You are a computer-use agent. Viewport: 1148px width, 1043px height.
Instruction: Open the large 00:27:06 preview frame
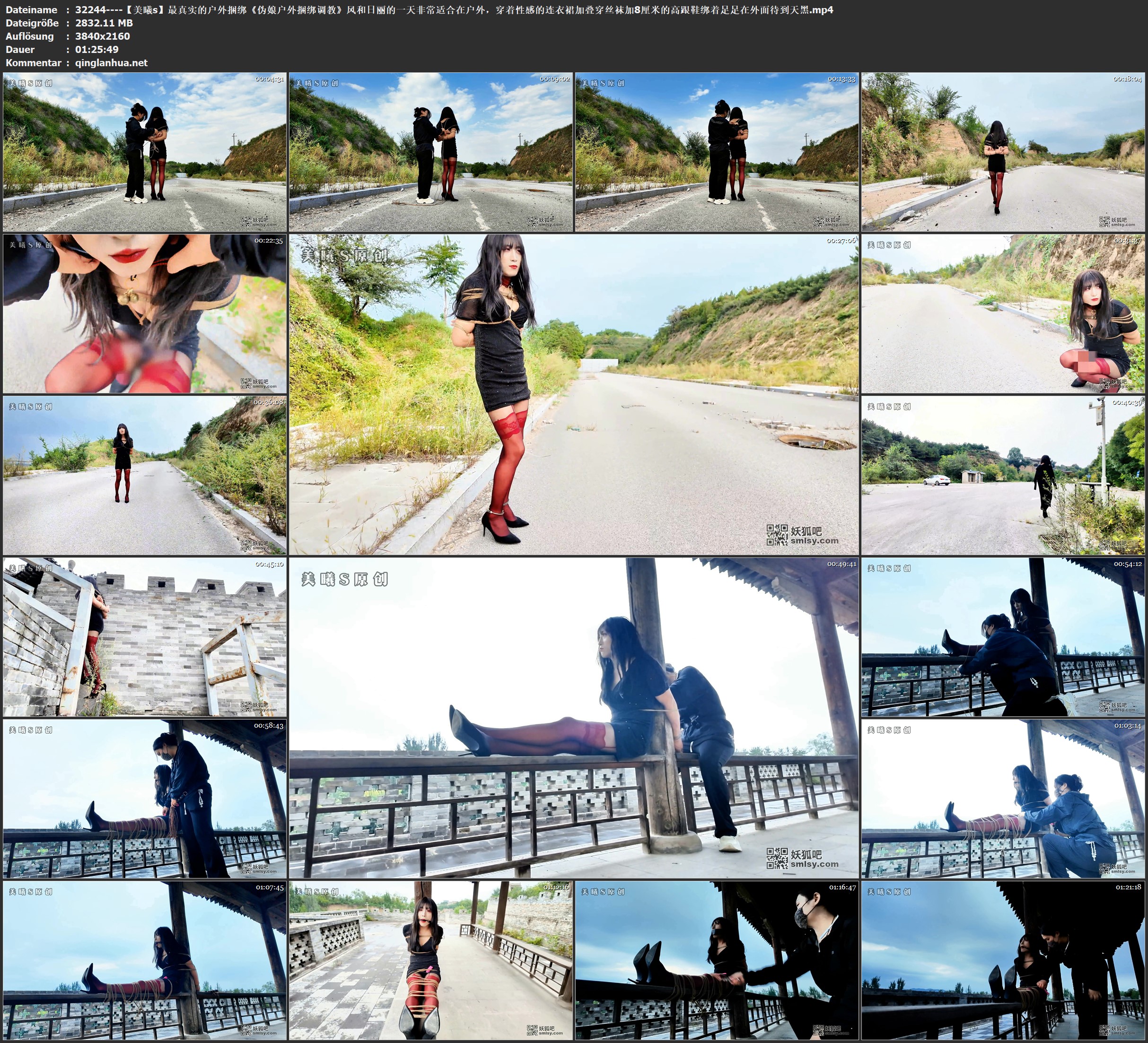point(573,394)
